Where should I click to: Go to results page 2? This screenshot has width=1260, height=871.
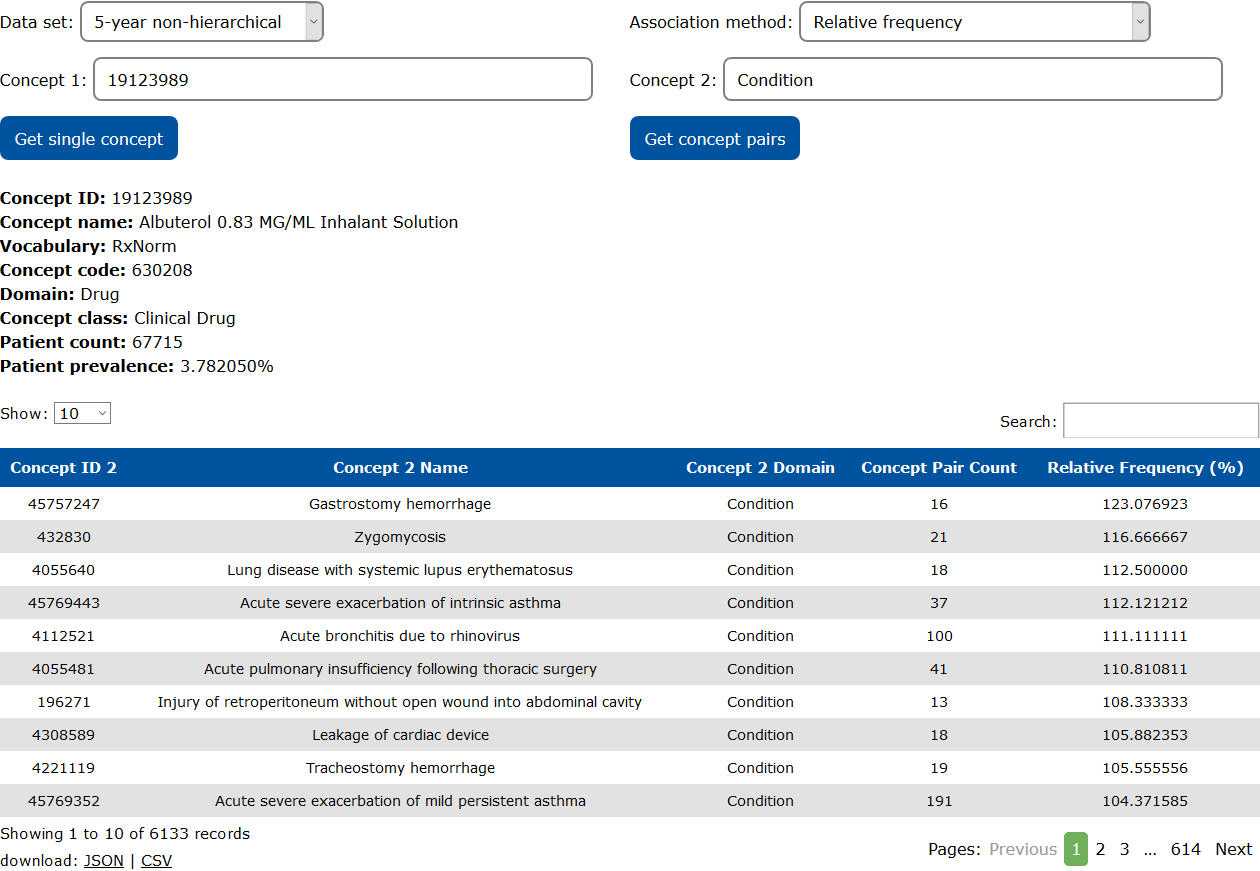point(1100,849)
